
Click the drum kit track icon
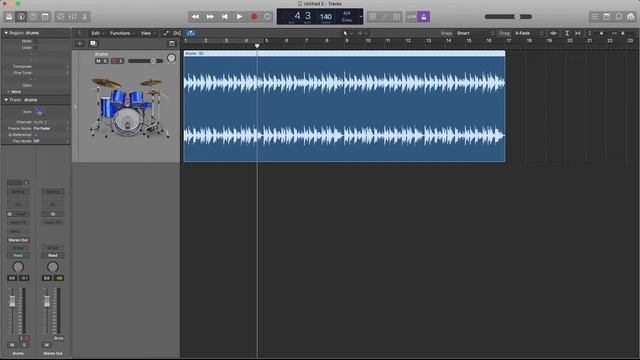coord(129,108)
